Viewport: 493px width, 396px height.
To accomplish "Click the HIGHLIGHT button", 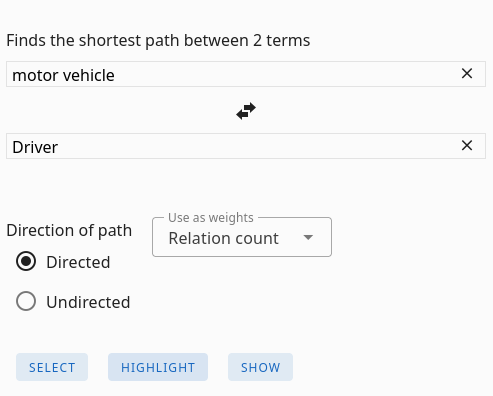I will pos(158,367).
